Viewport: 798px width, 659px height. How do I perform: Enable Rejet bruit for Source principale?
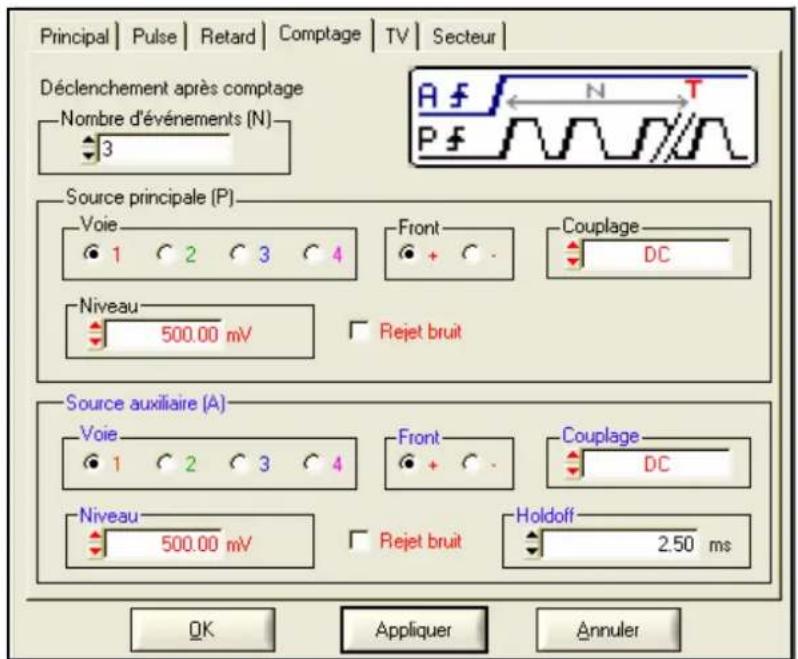(x=359, y=331)
